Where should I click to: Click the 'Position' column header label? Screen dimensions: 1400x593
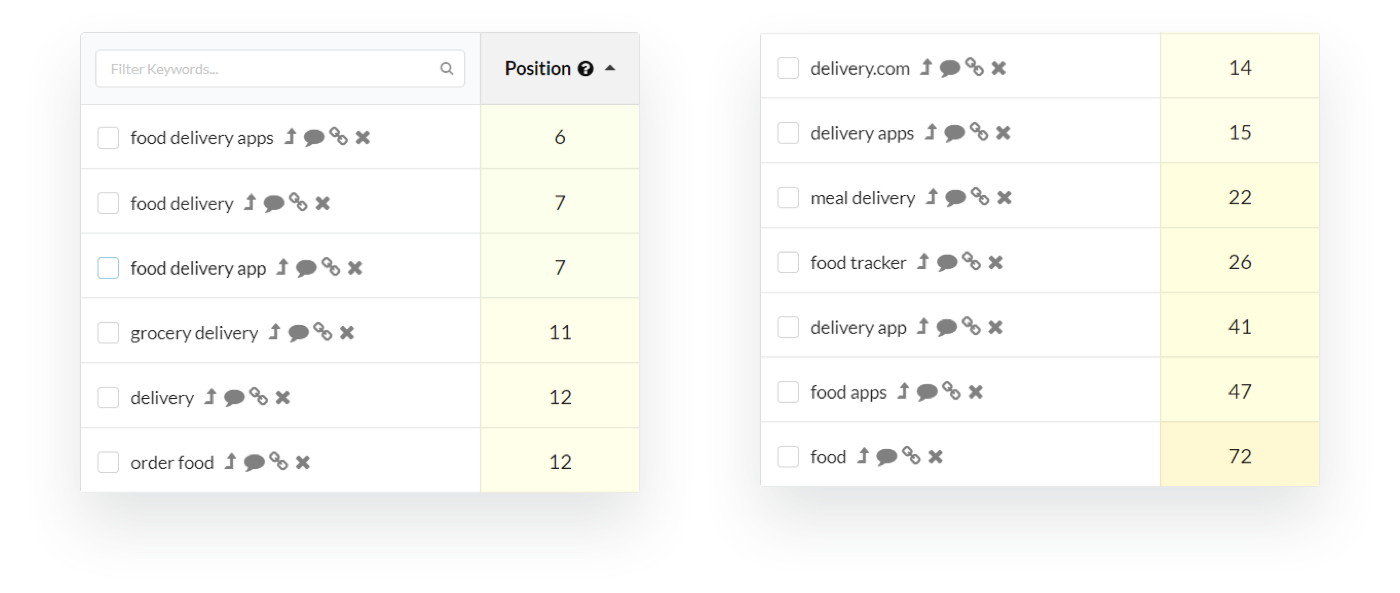tap(538, 69)
